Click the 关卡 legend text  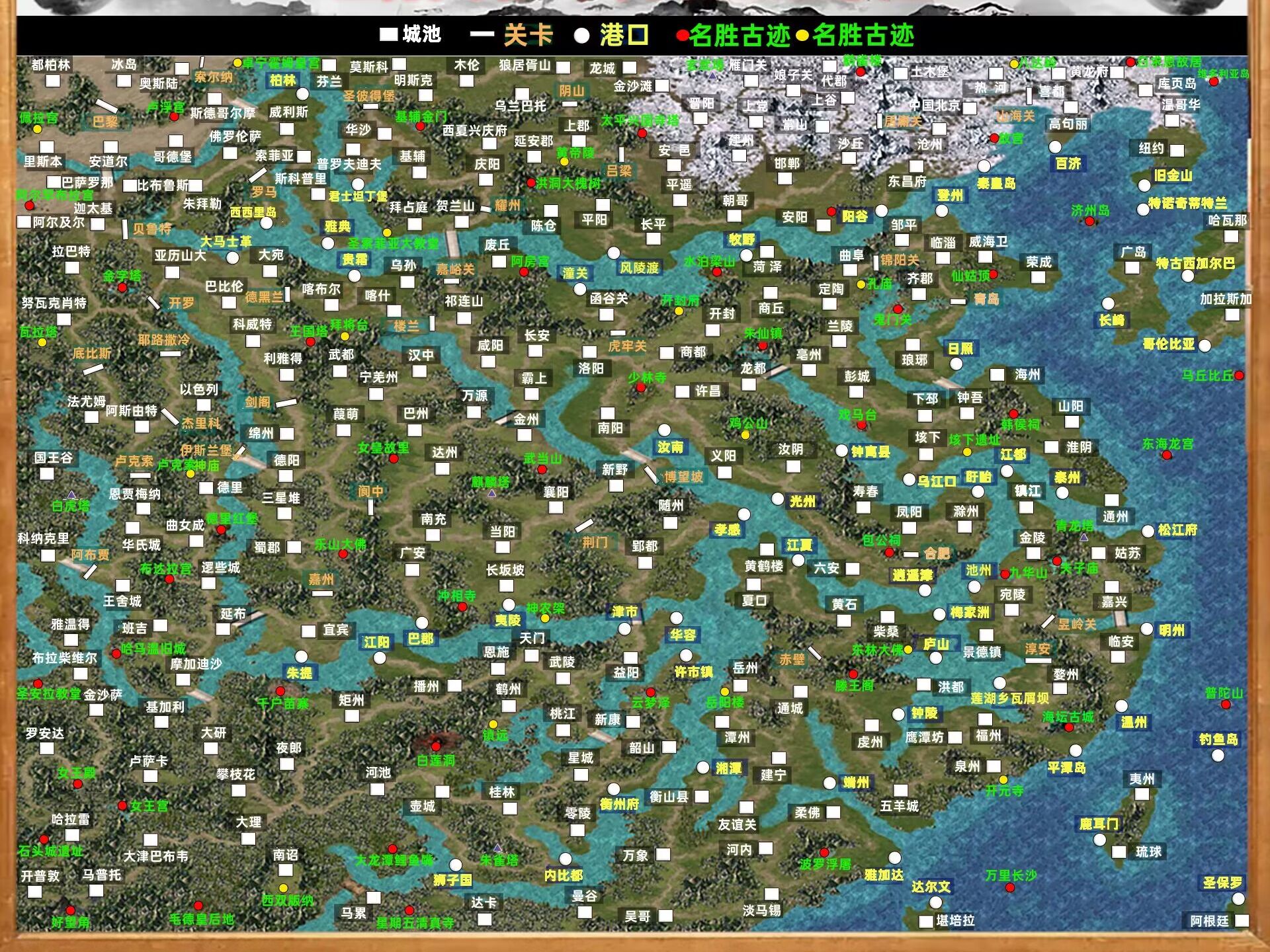pos(528,35)
